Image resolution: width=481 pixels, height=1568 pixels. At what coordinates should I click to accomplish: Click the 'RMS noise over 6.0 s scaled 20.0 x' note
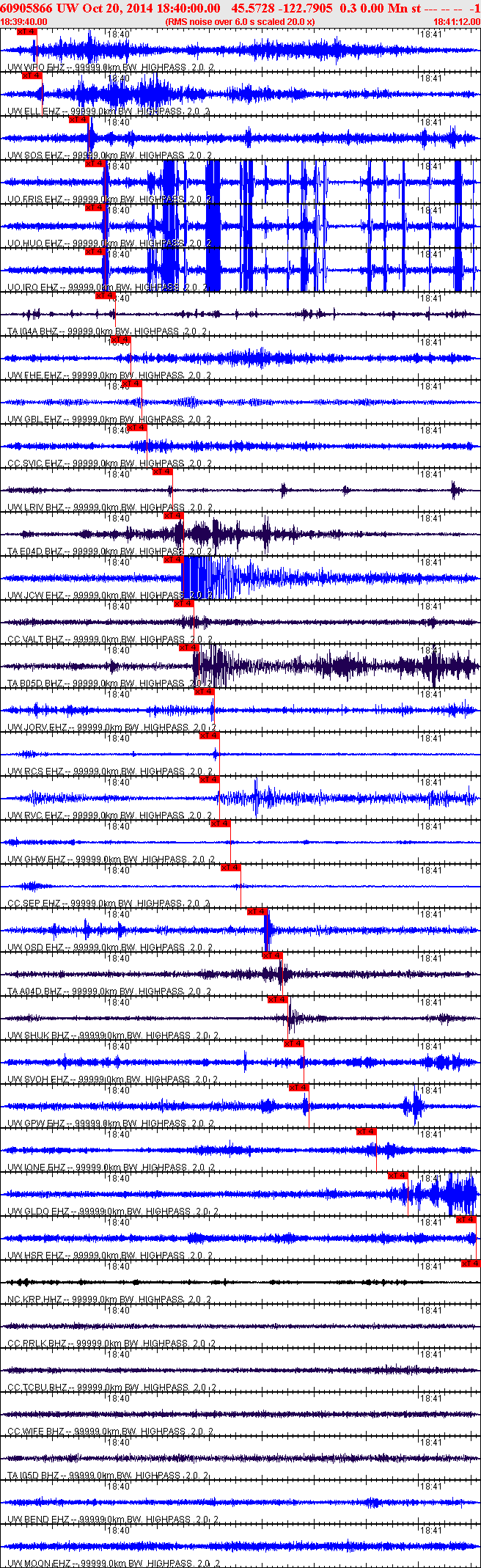240,22
